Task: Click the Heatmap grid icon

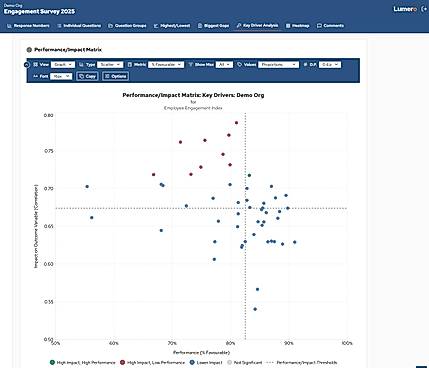Action: pyautogui.click(x=288, y=26)
